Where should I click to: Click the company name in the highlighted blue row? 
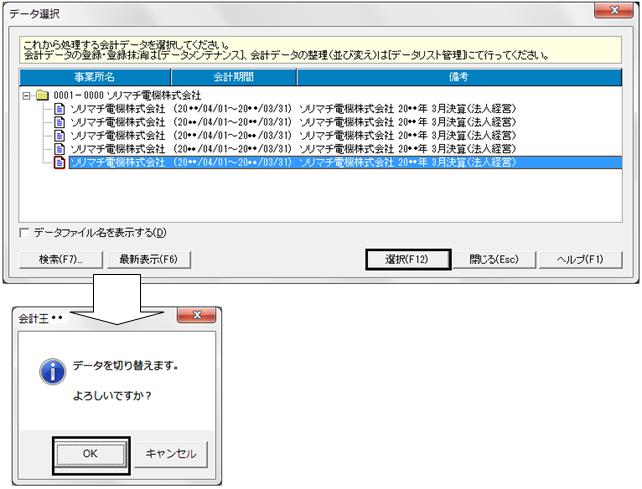pyautogui.click(x=118, y=163)
